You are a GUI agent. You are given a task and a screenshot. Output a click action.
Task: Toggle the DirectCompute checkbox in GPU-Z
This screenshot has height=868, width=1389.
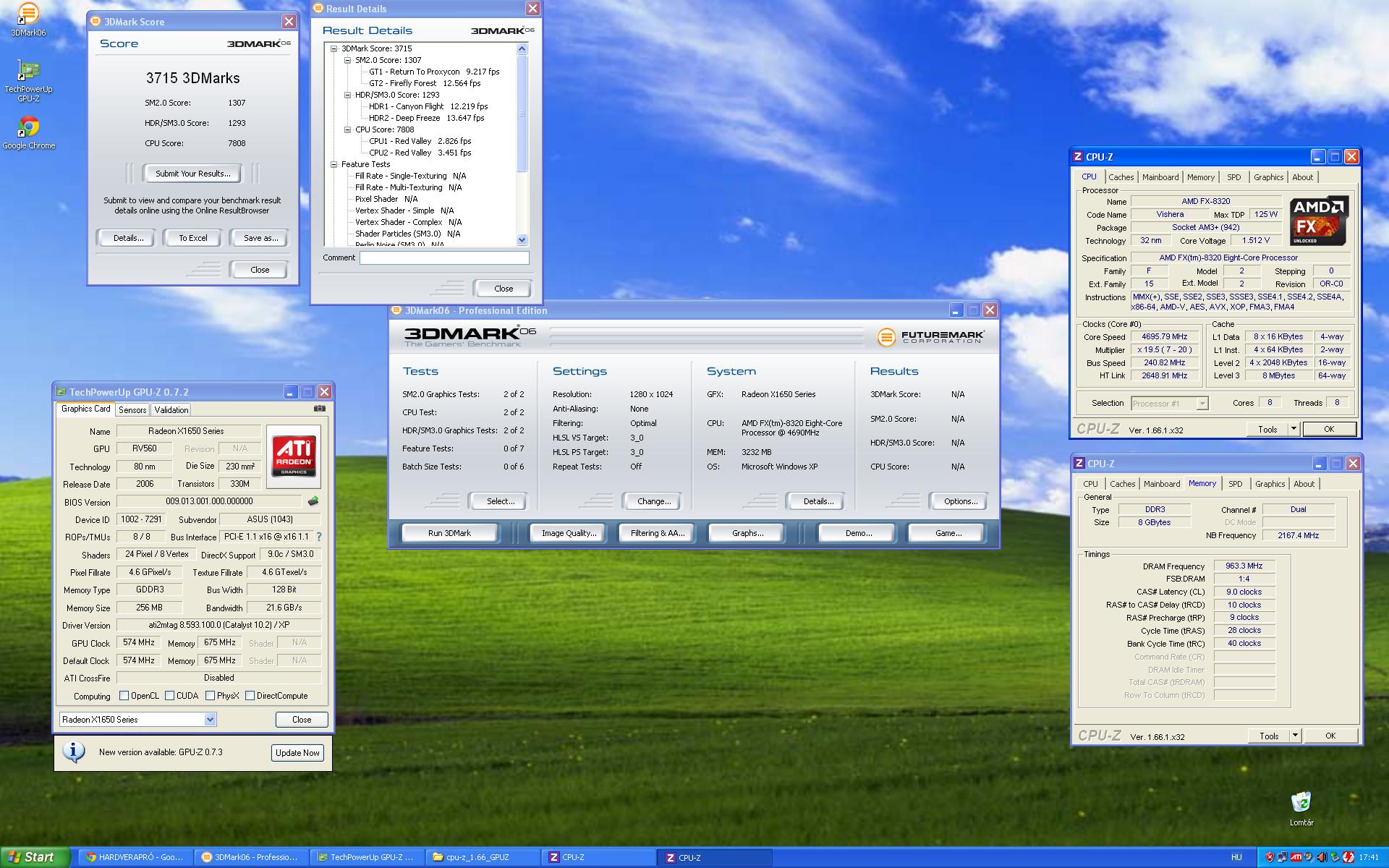[x=250, y=696]
